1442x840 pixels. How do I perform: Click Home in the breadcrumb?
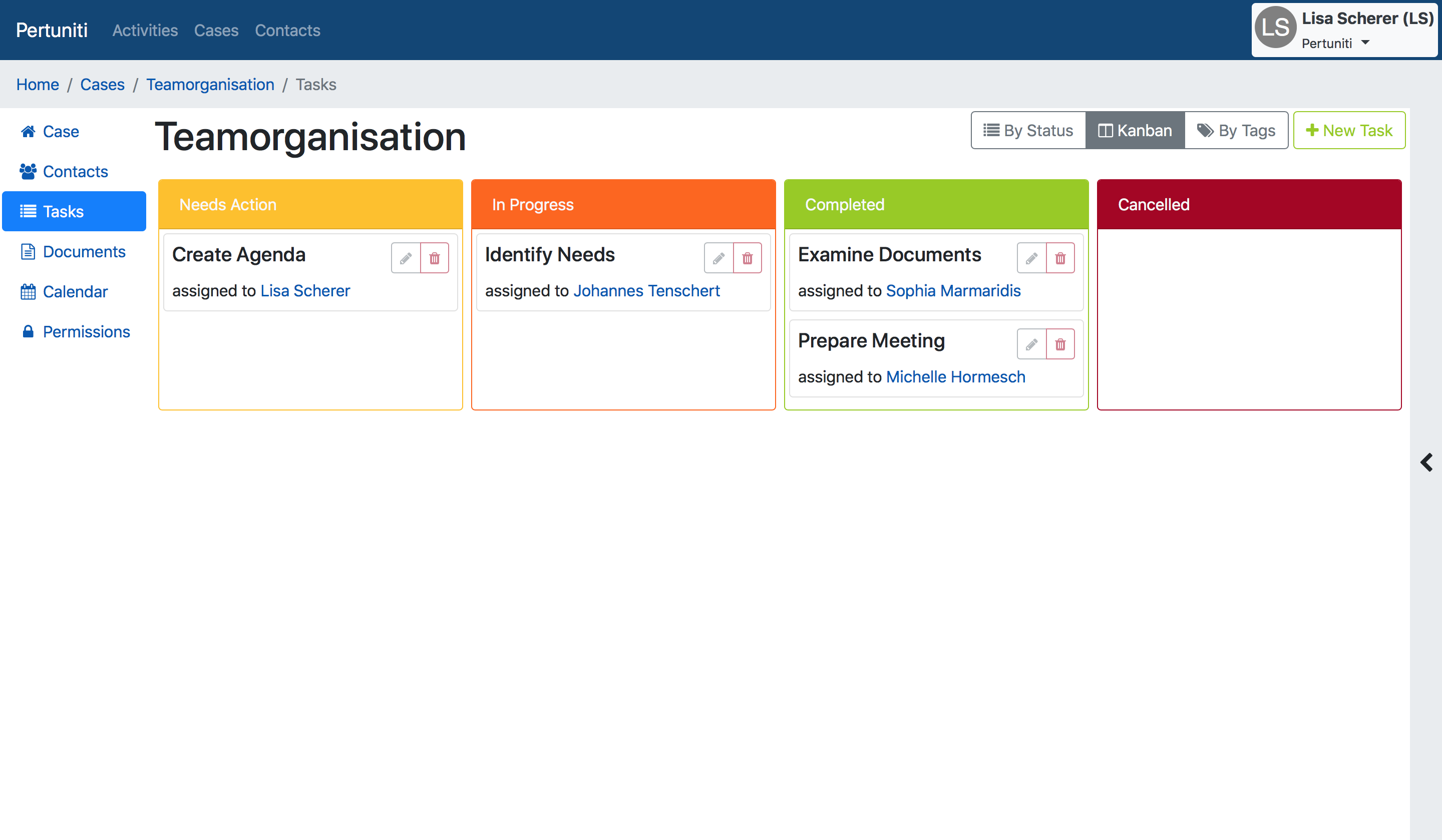click(x=37, y=84)
